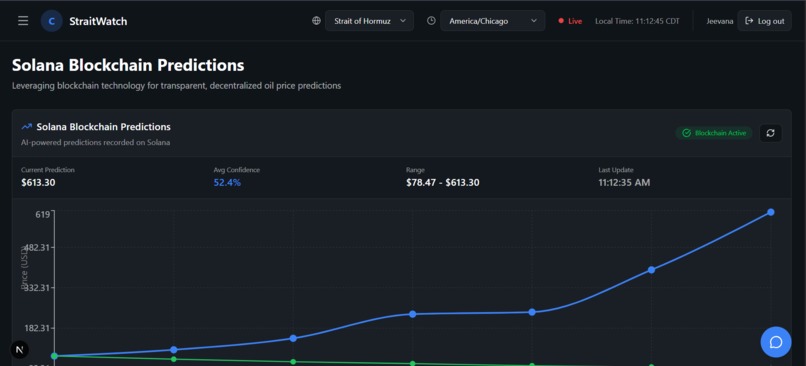The image size is (806, 366).
Task: Click the clock icon beside timezone selector
Action: [431, 21]
